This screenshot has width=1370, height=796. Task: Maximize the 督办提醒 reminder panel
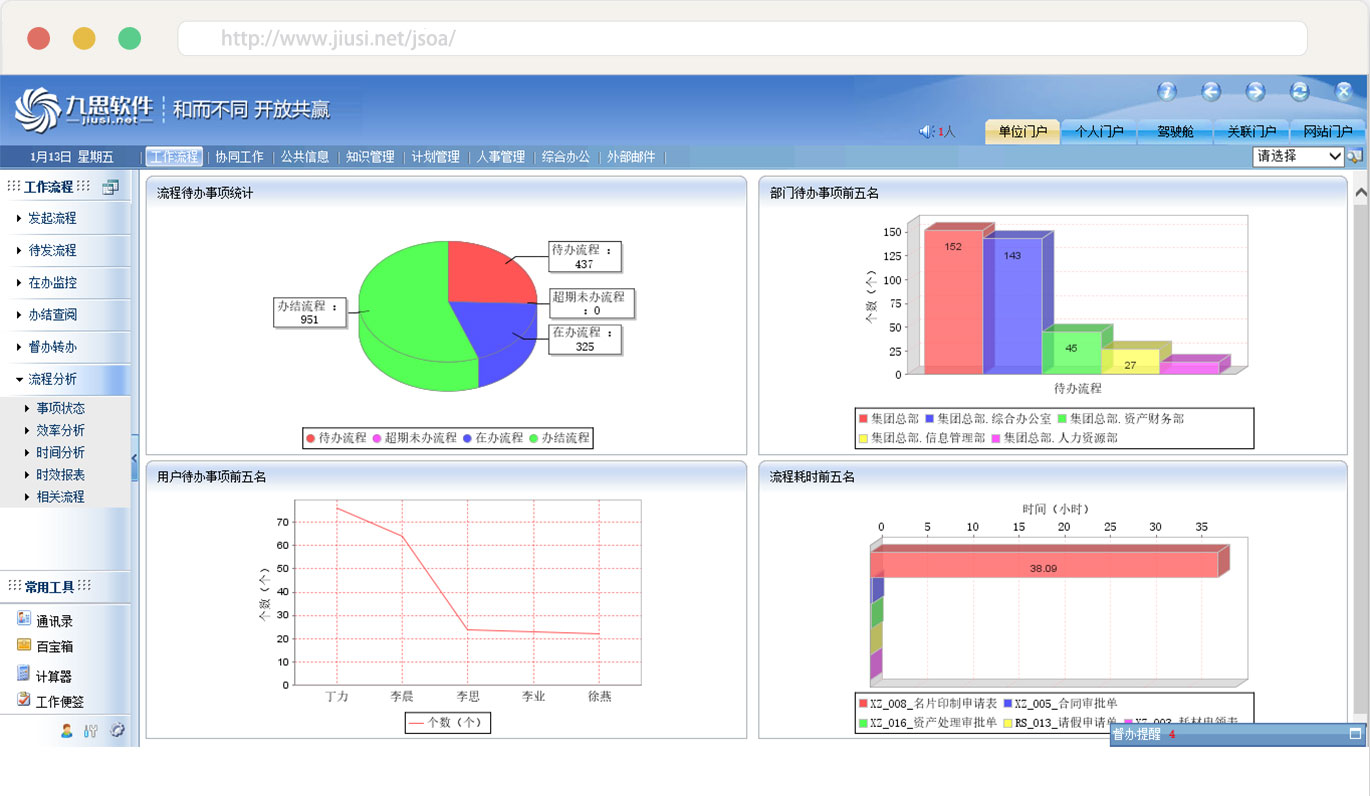pyautogui.click(x=1355, y=734)
